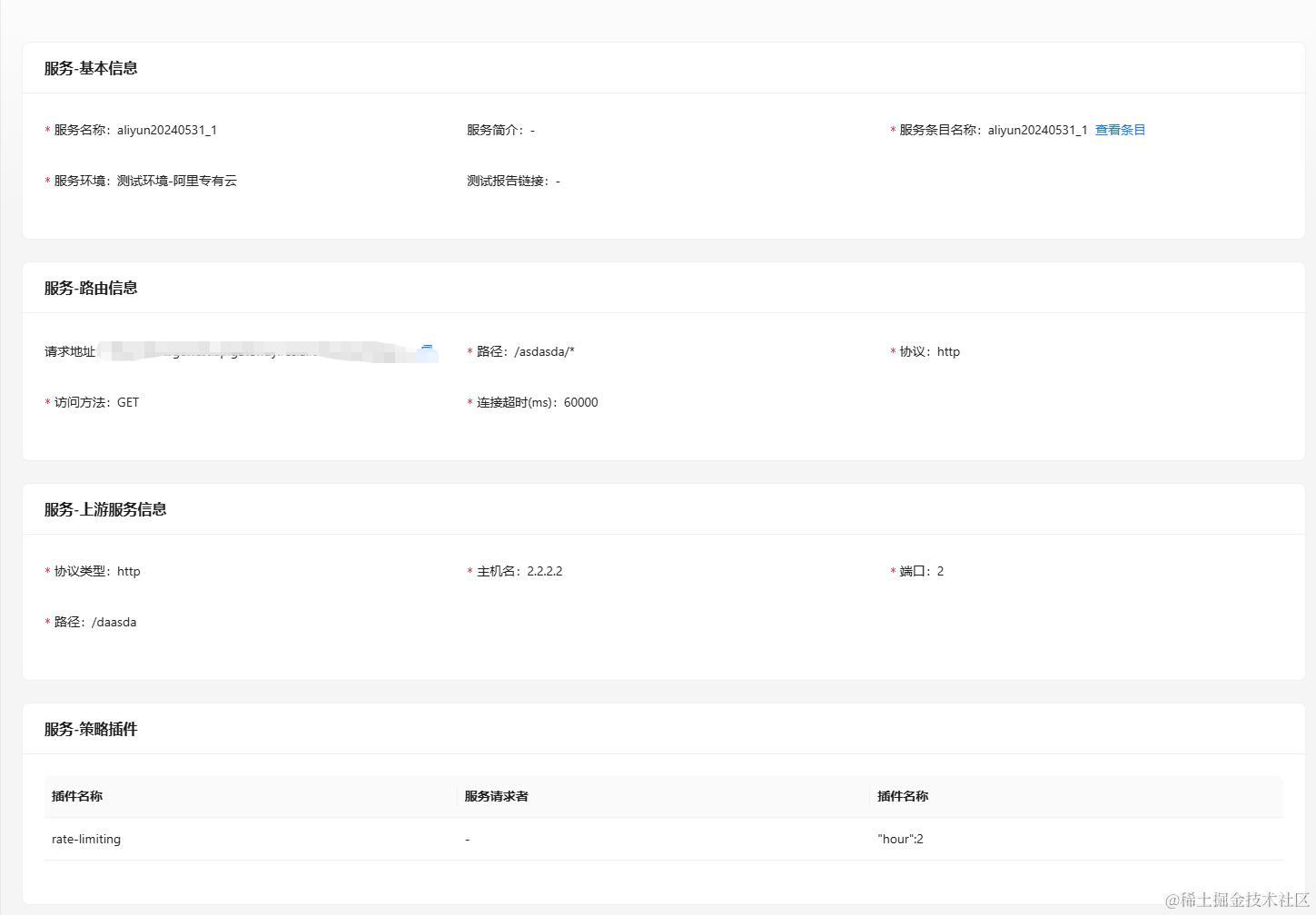The width and height of the screenshot is (1316, 915).
Task: Expand the 服务-上游服务信息 panel
Action: (x=104, y=509)
